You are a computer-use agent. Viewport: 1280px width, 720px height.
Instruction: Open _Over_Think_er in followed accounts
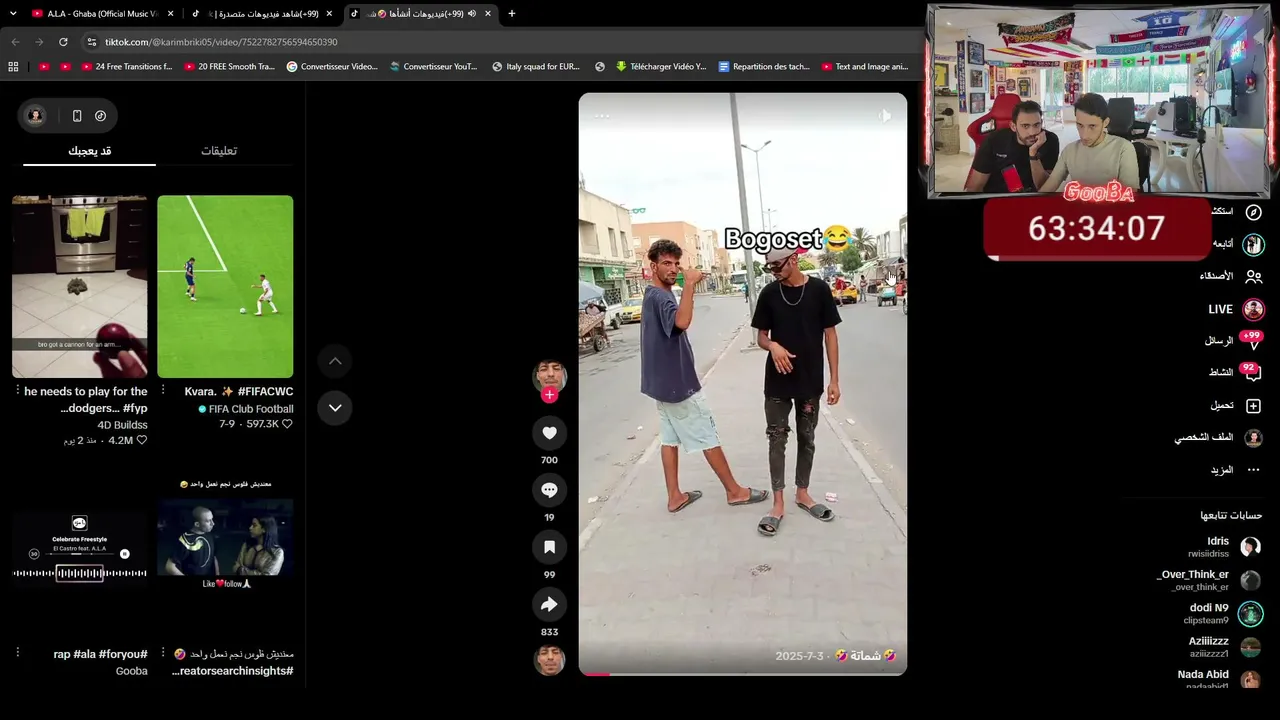click(1209, 580)
